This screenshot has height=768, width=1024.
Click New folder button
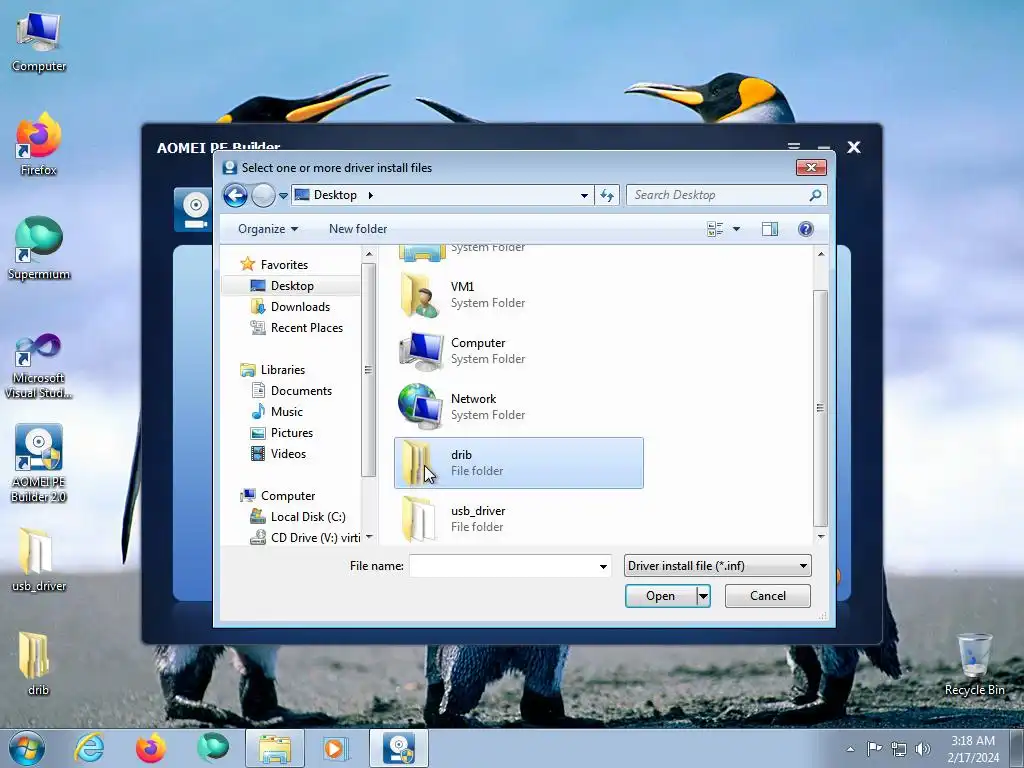click(x=358, y=229)
